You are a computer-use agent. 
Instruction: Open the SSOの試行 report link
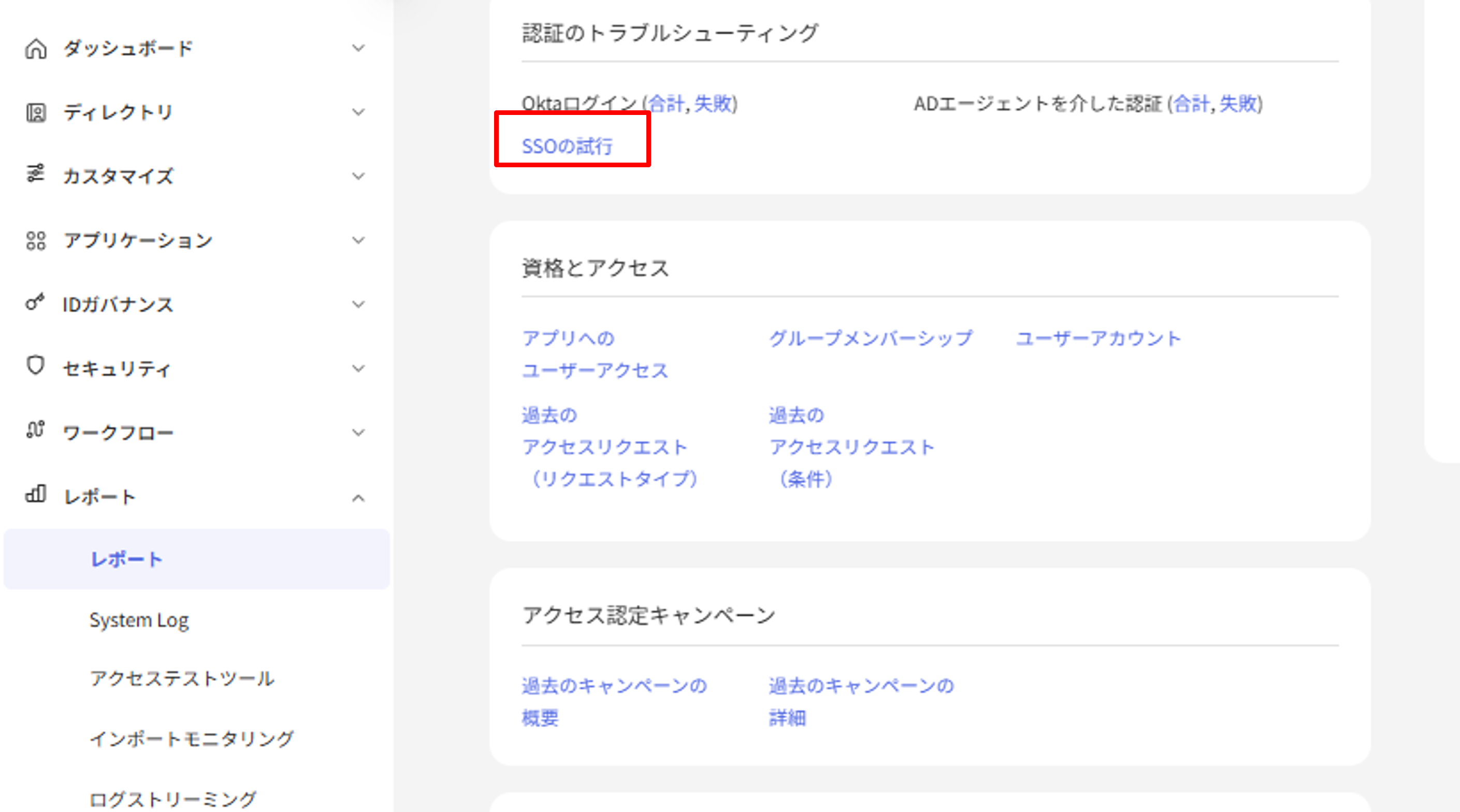[567, 146]
